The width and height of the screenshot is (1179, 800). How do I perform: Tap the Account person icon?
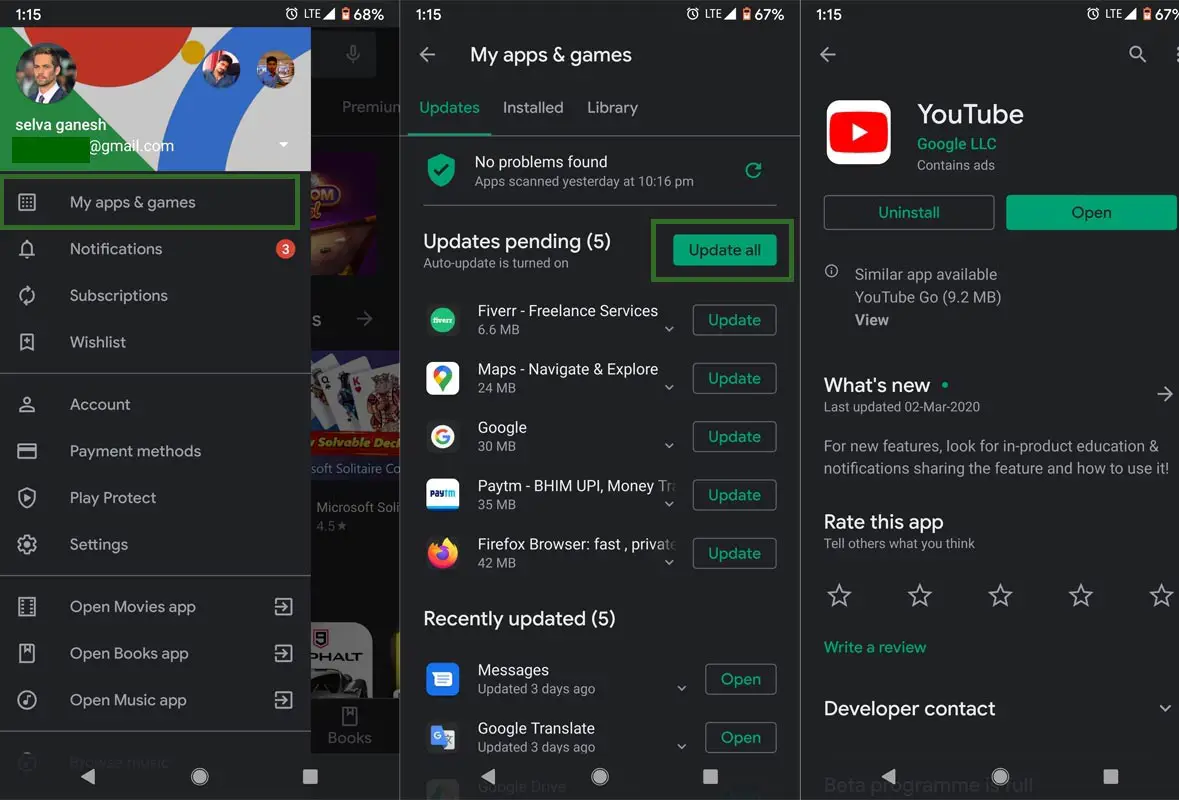point(27,405)
